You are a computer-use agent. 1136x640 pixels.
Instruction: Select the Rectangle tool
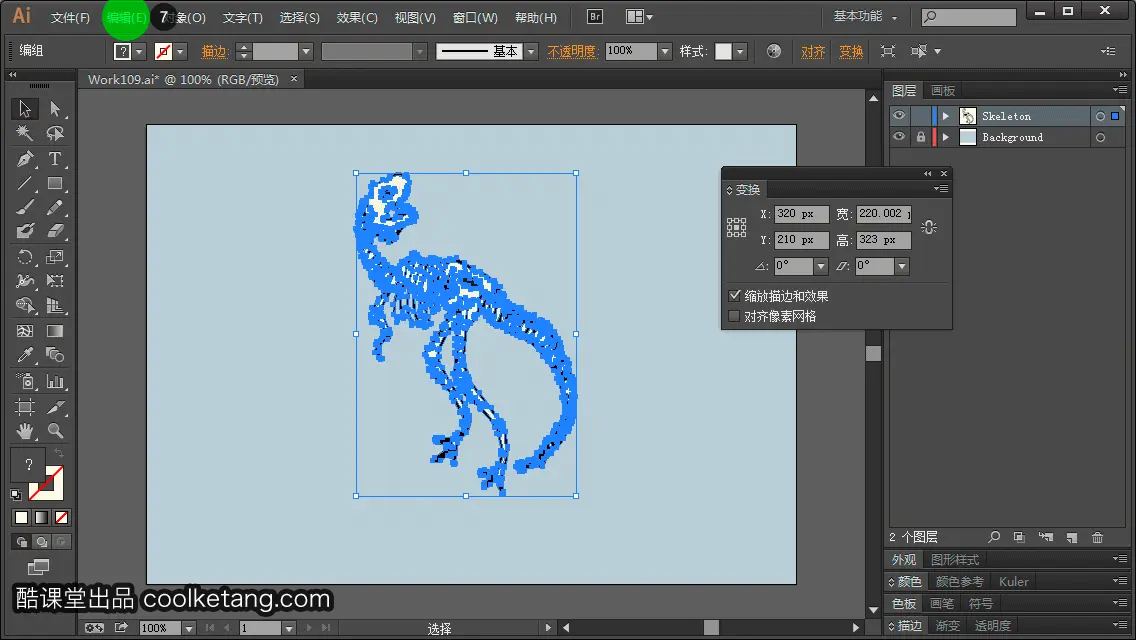55,183
